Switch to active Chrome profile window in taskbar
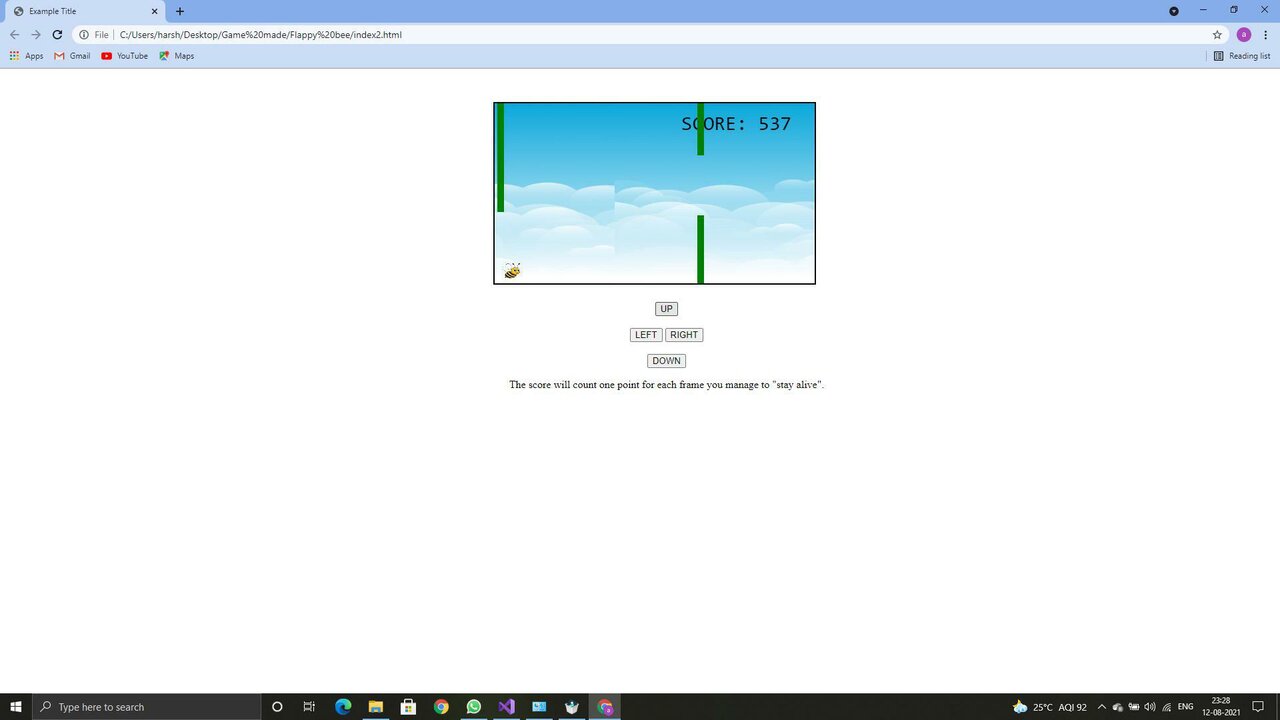This screenshot has width=1280, height=720. coord(605,707)
